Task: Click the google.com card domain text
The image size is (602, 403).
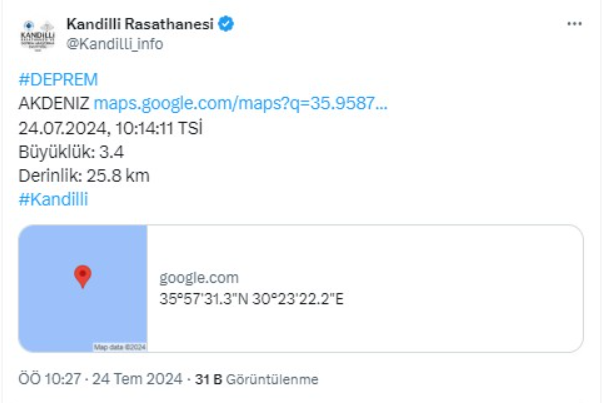Action: [199, 278]
